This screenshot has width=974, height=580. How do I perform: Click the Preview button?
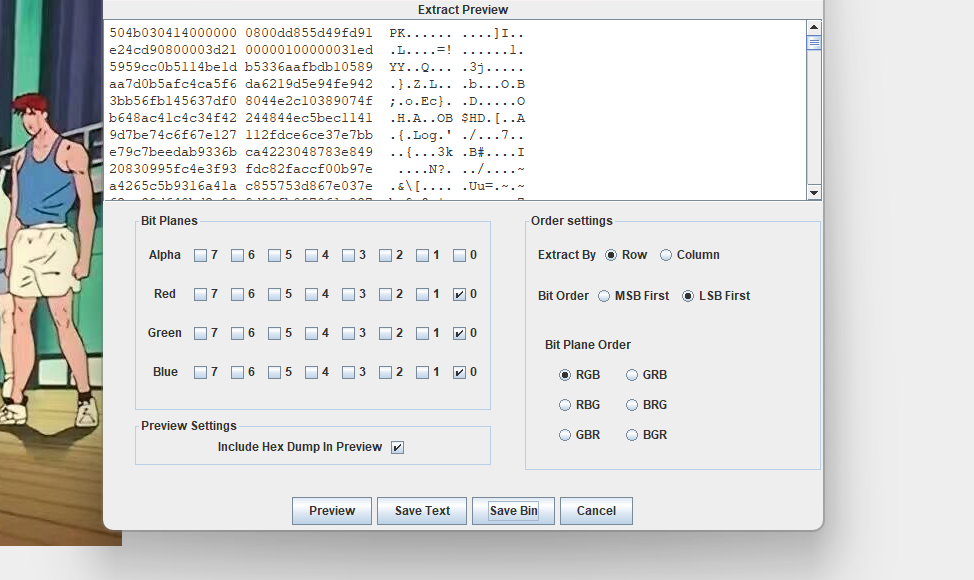click(x=332, y=511)
